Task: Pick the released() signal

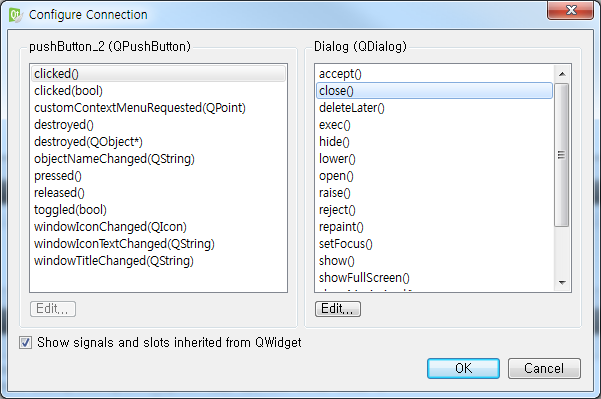Action: (x=59, y=193)
